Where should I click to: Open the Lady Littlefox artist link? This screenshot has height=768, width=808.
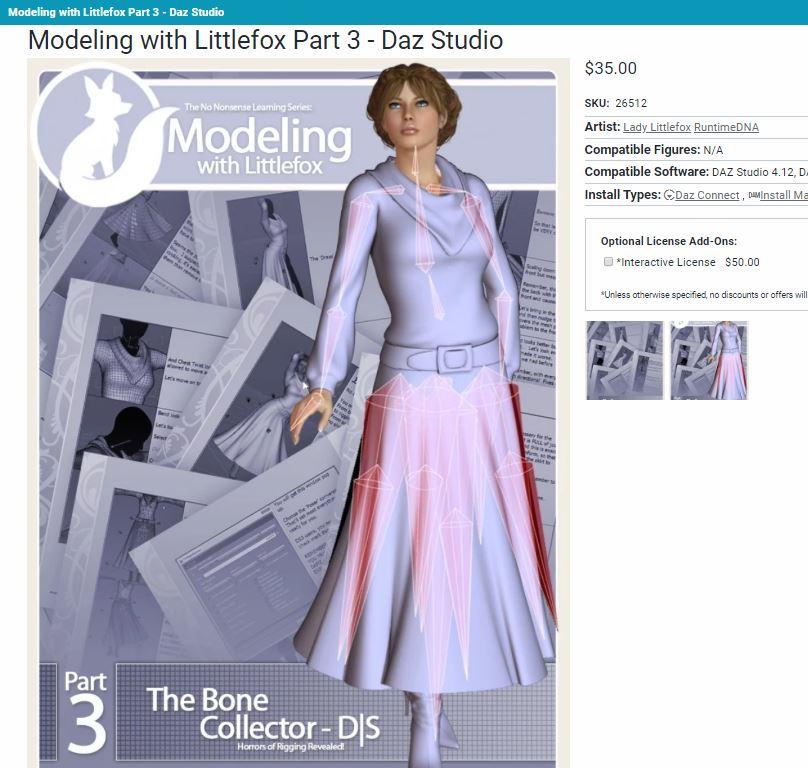coord(656,127)
